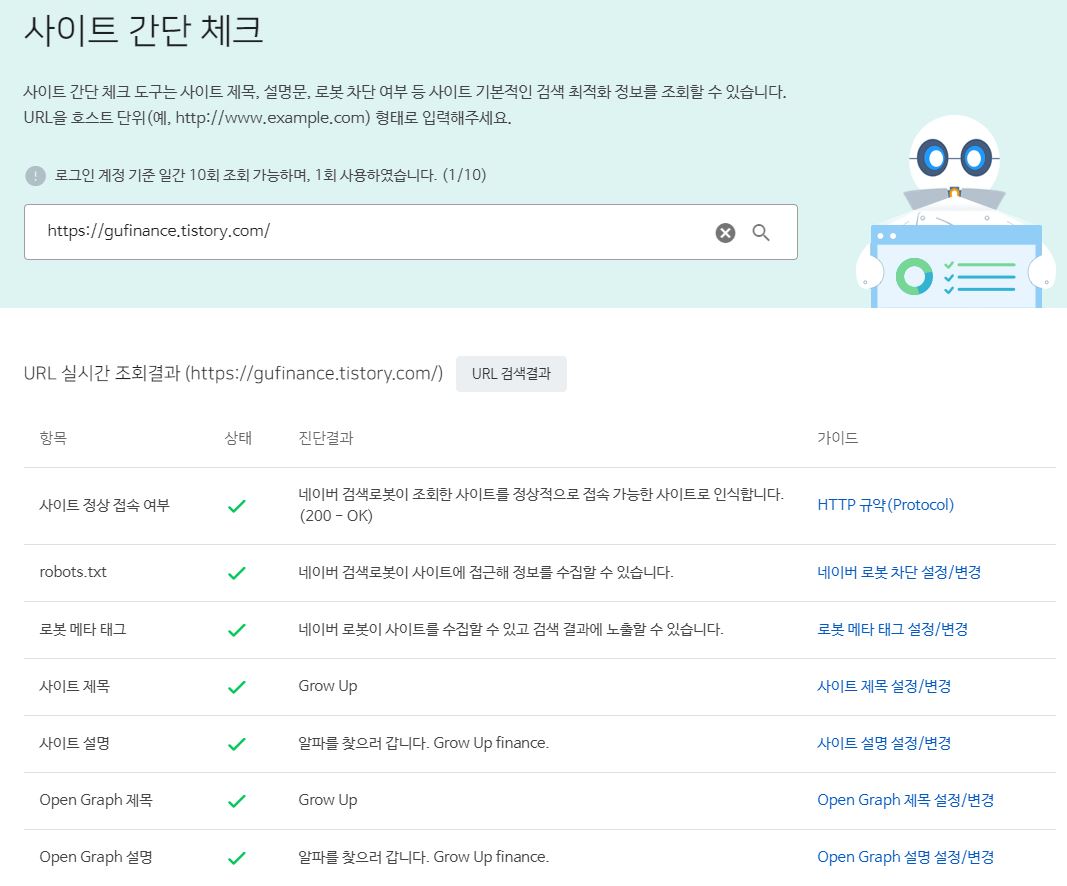Open the HTTP 규약(Protocol) guide link
Image resolution: width=1067 pixels, height=886 pixels.
pos(885,505)
